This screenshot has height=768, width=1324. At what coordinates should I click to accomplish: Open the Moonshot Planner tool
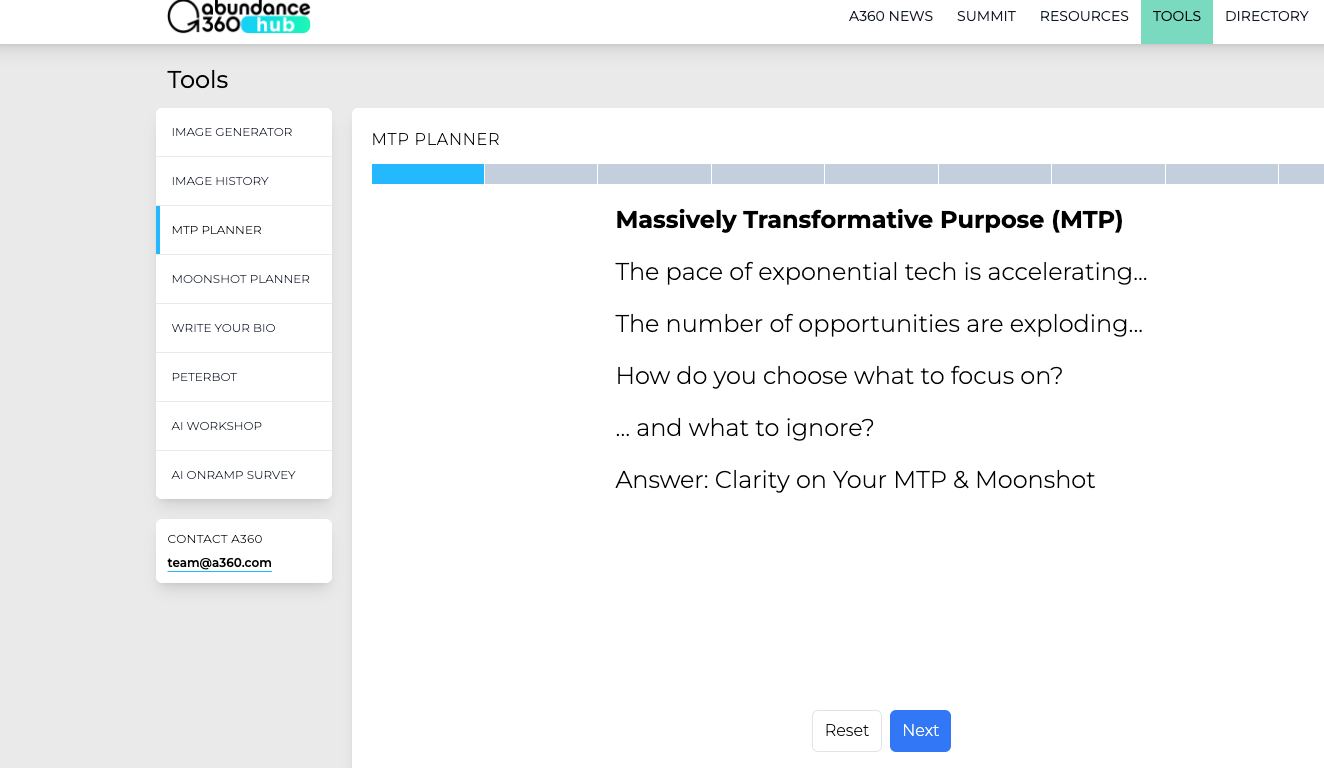(241, 279)
